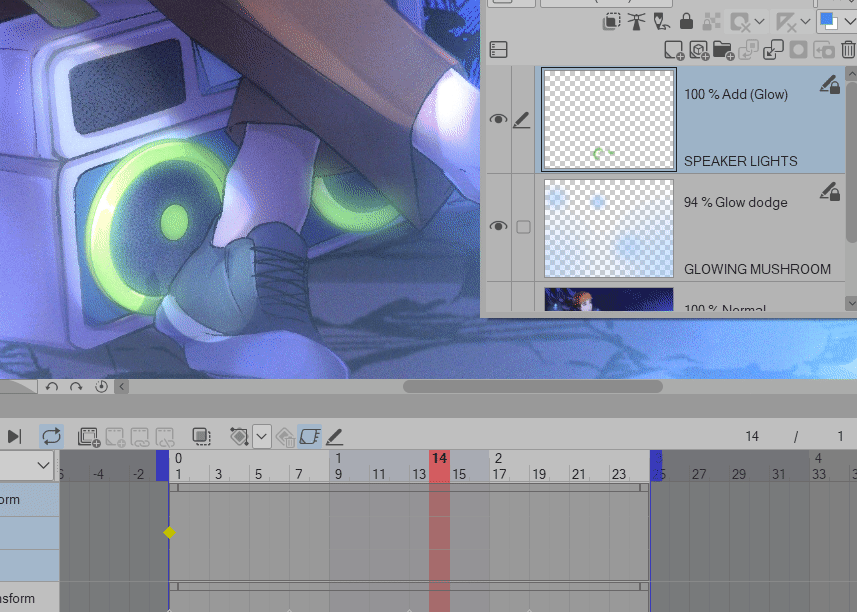Create a new vector layer
Screen dimensions: 857x612
(698, 50)
